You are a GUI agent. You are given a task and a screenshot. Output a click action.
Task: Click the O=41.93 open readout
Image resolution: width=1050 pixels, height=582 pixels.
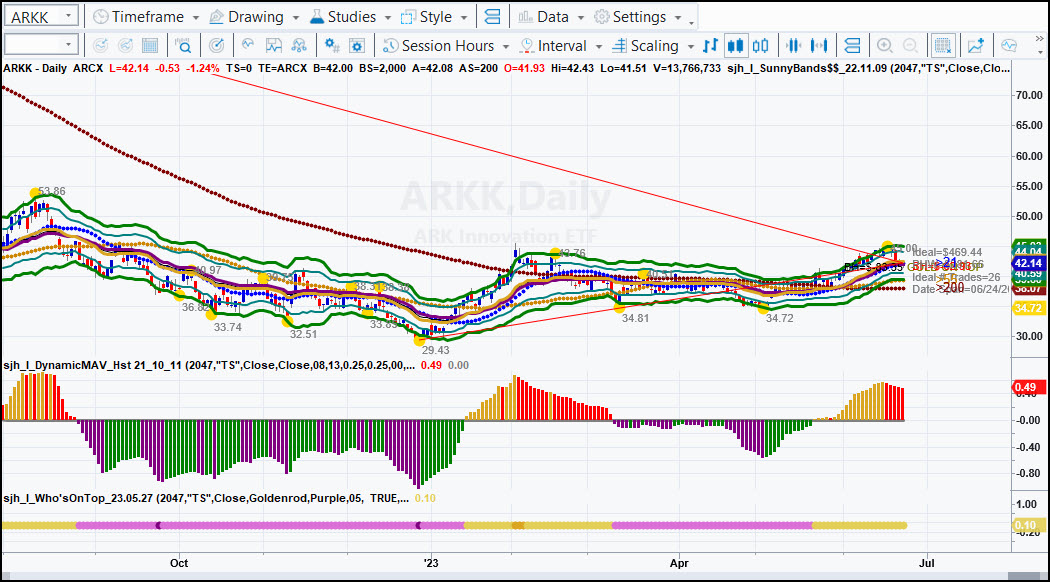[x=523, y=68]
